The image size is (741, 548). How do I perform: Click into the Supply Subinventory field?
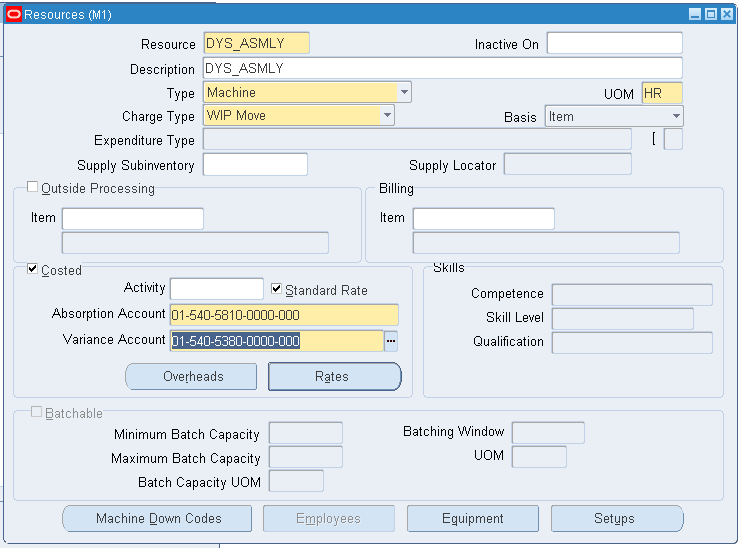[x=255, y=164]
